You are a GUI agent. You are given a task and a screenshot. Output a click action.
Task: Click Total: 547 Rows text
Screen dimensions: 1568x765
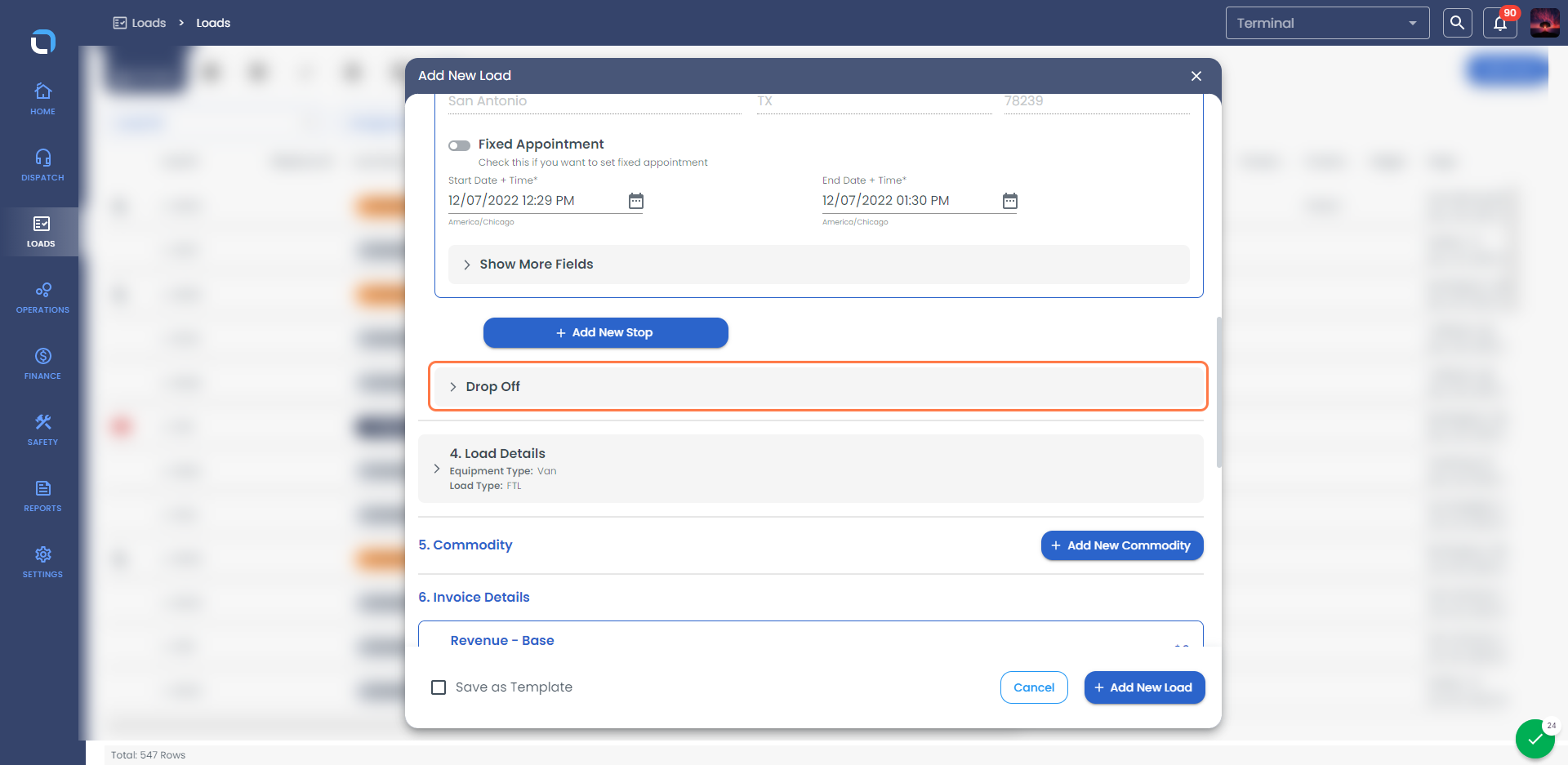coord(148,755)
